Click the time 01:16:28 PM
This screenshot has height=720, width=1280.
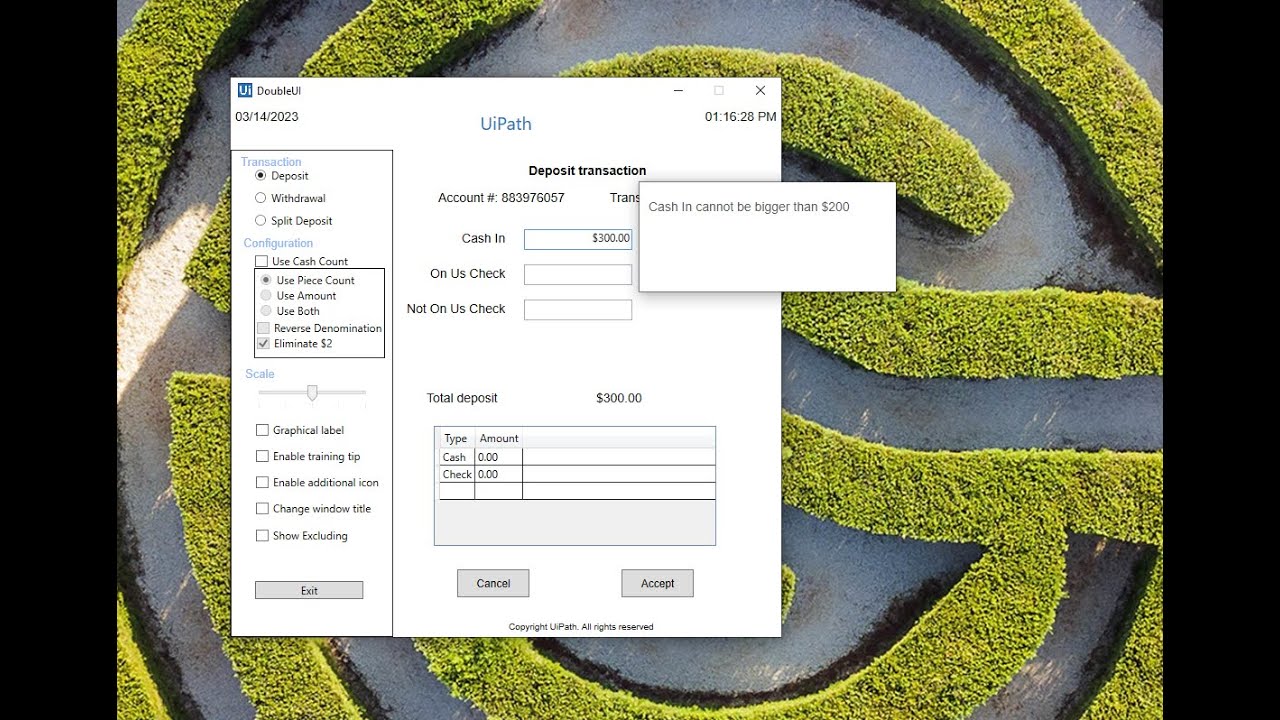[x=741, y=117]
